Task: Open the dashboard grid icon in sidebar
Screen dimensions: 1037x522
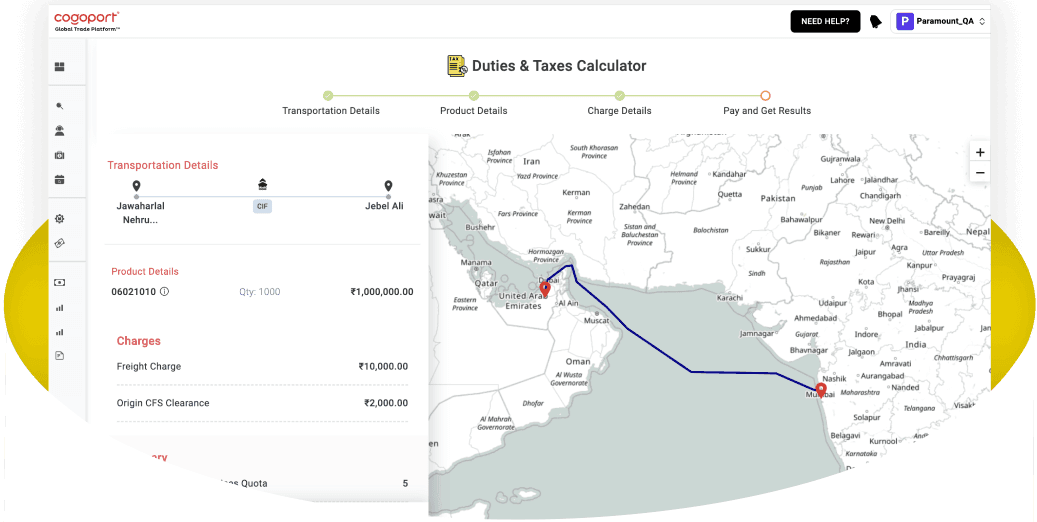Action: 59,67
